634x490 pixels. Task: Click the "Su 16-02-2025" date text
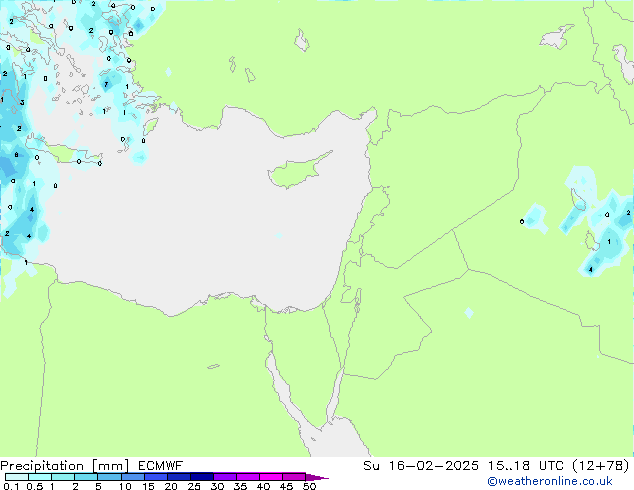(421, 466)
